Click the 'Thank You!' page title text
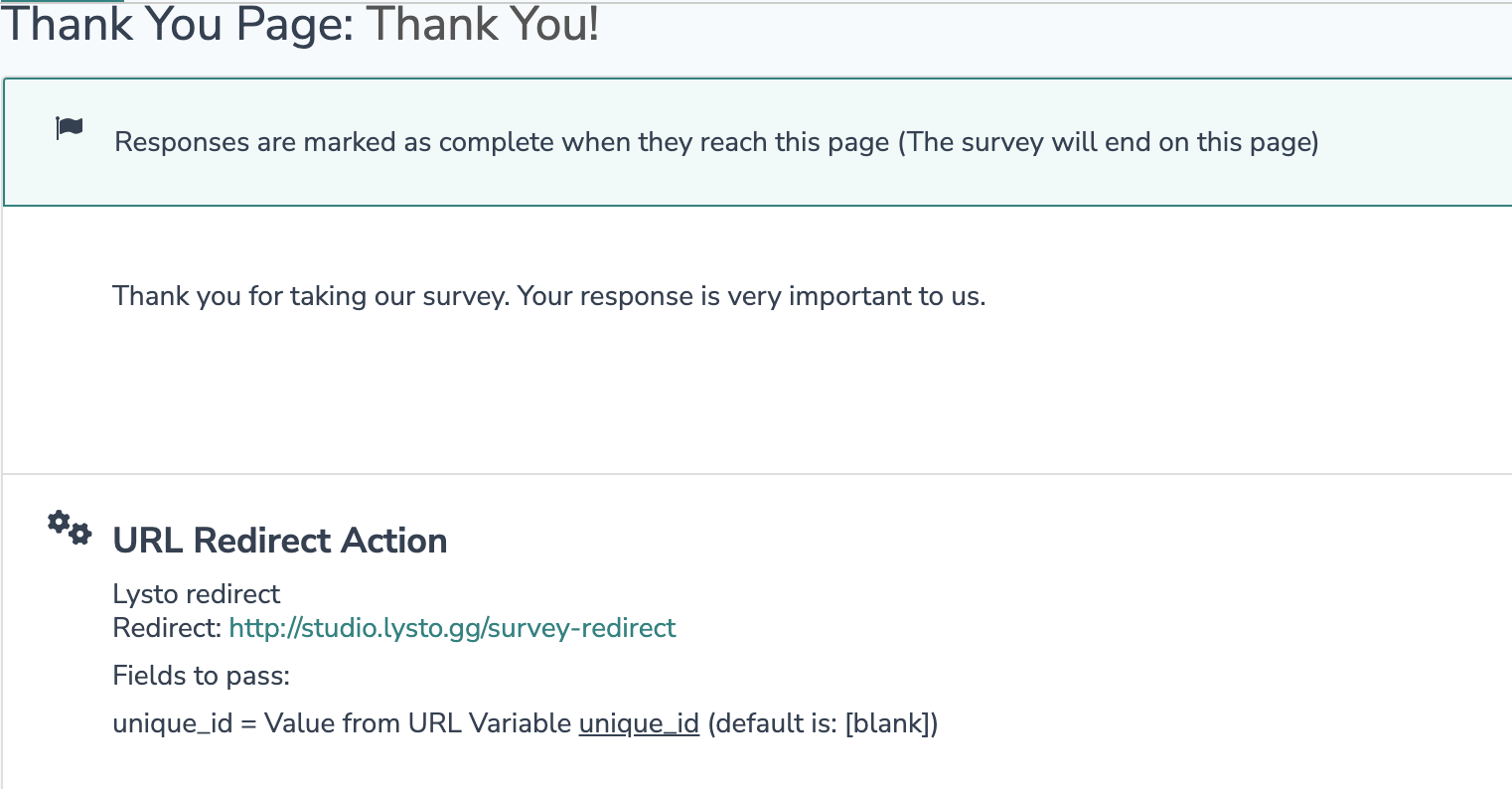The width and height of the screenshot is (1512, 789). point(484,24)
